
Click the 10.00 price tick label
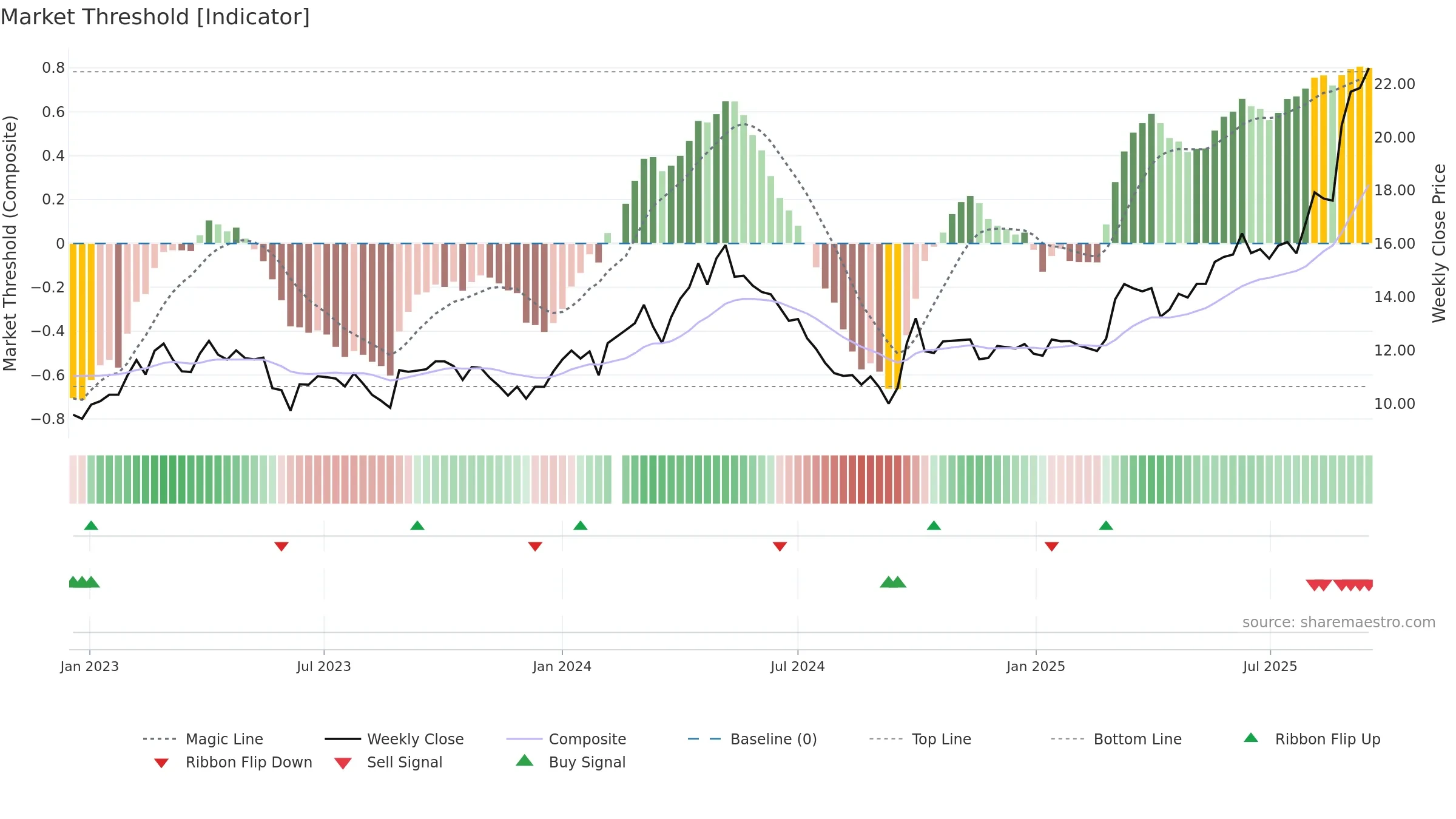(x=1395, y=403)
